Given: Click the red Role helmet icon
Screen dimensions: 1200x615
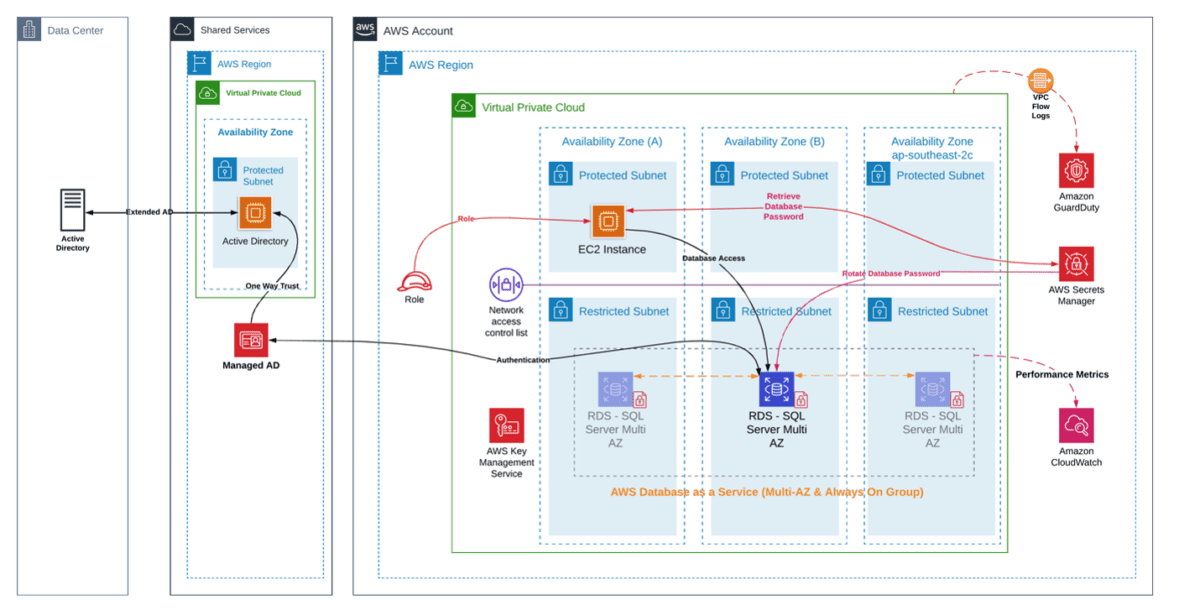Looking at the screenshot, I should [x=413, y=280].
